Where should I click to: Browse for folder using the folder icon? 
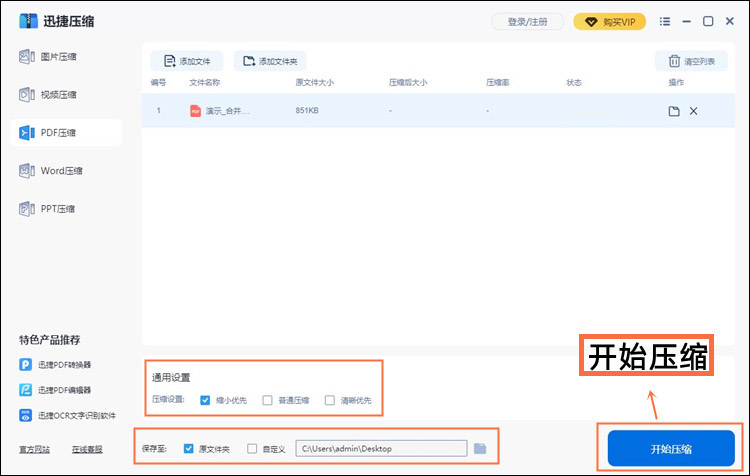tap(481, 449)
